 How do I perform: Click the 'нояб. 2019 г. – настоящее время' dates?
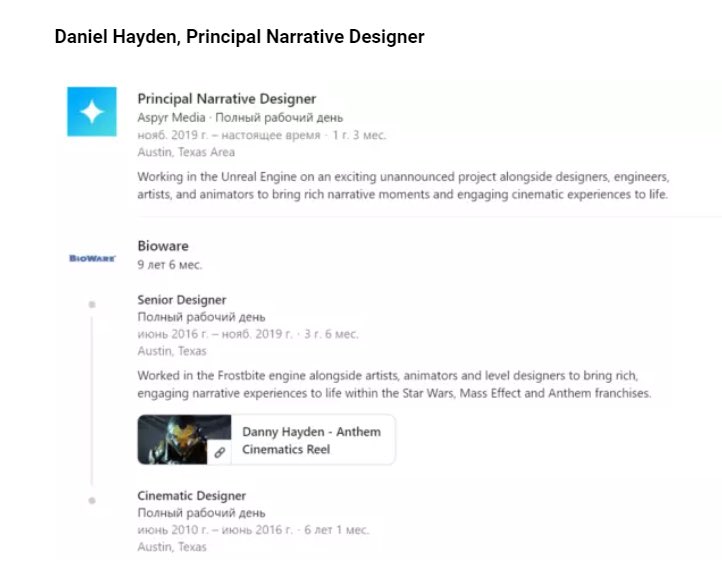[x=228, y=135]
